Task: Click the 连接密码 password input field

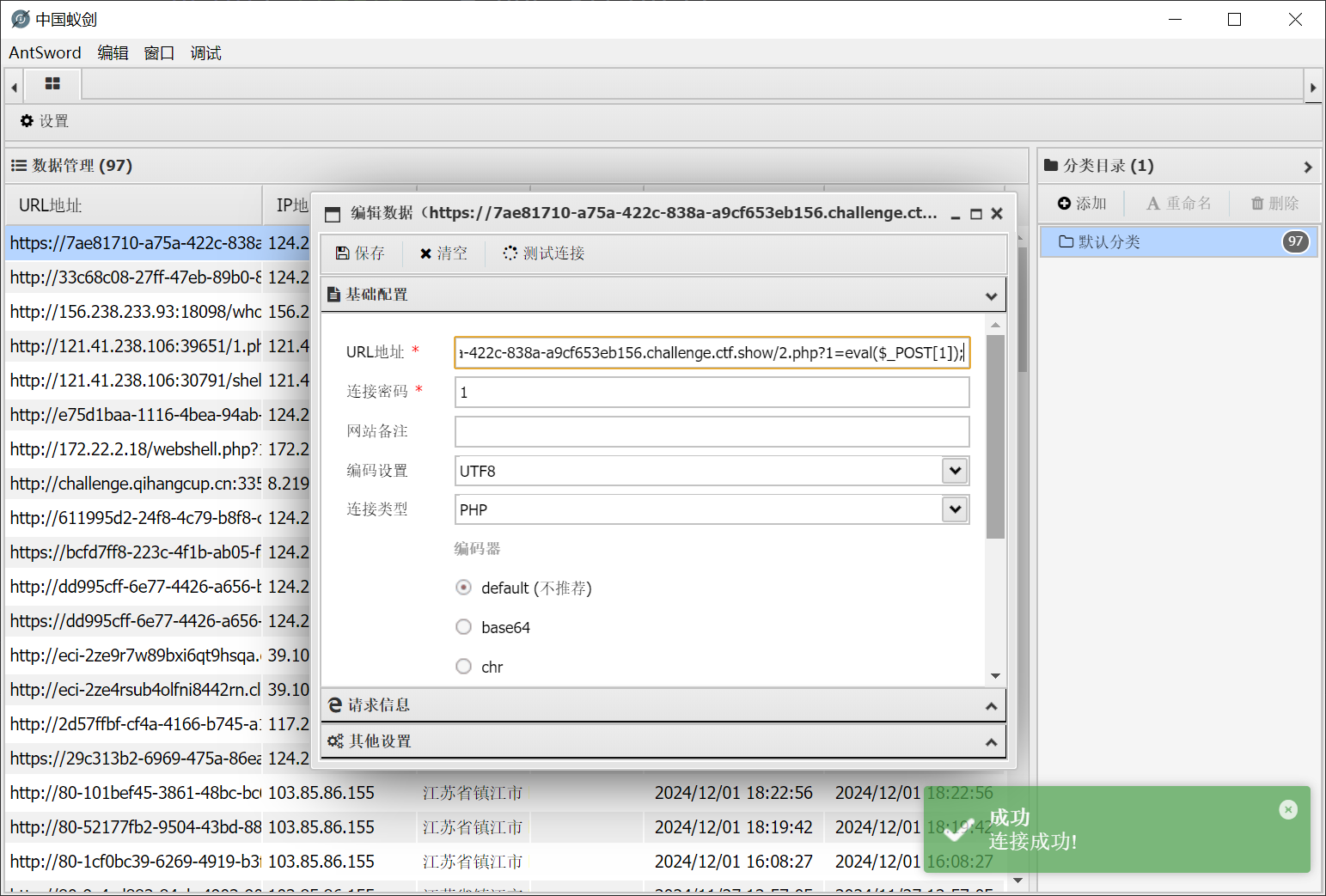Action: [x=712, y=393]
